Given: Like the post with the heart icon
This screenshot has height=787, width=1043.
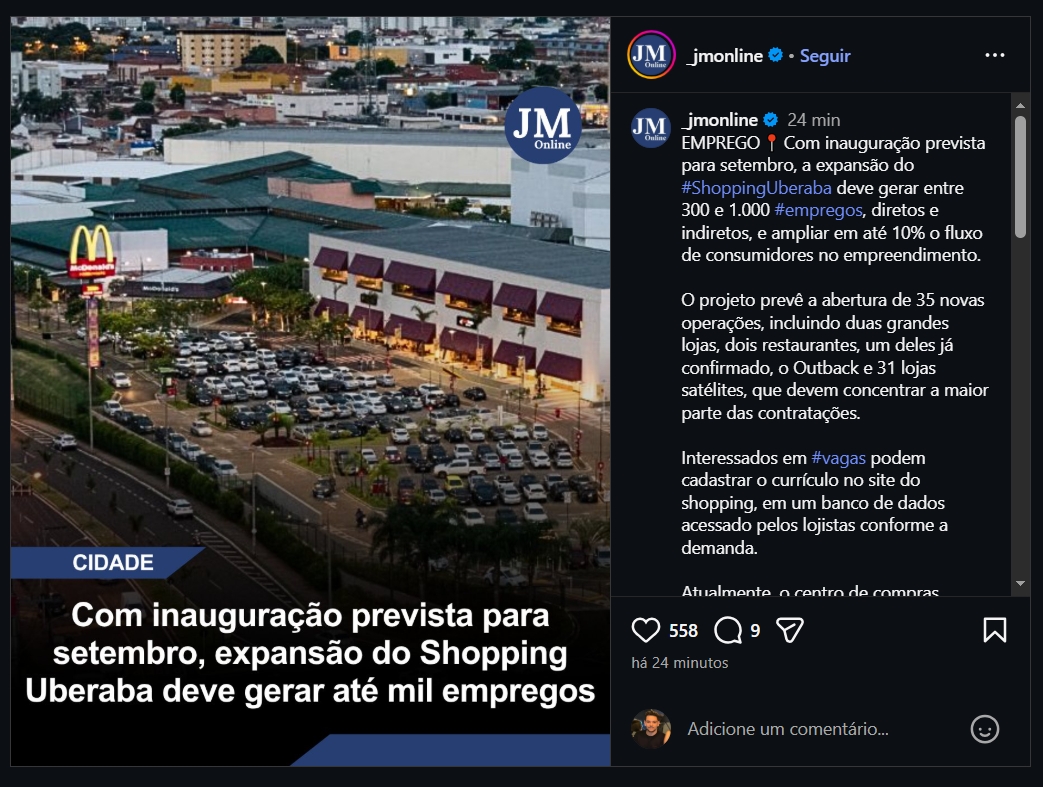Looking at the screenshot, I should tap(645, 630).
